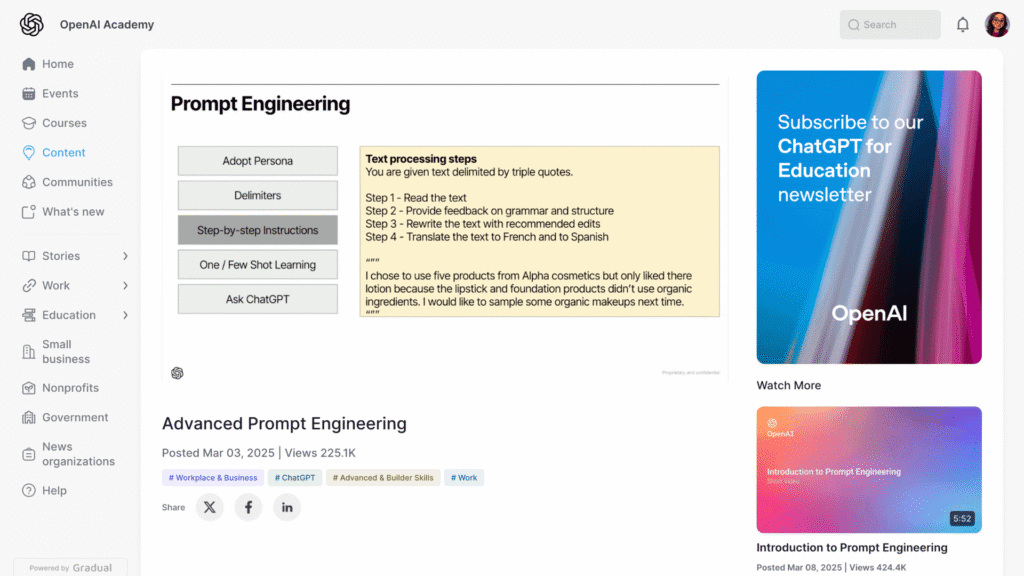The height and width of the screenshot is (576, 1024).
Task: Expand the Work submenu chevron
Action: pos(125,285)
